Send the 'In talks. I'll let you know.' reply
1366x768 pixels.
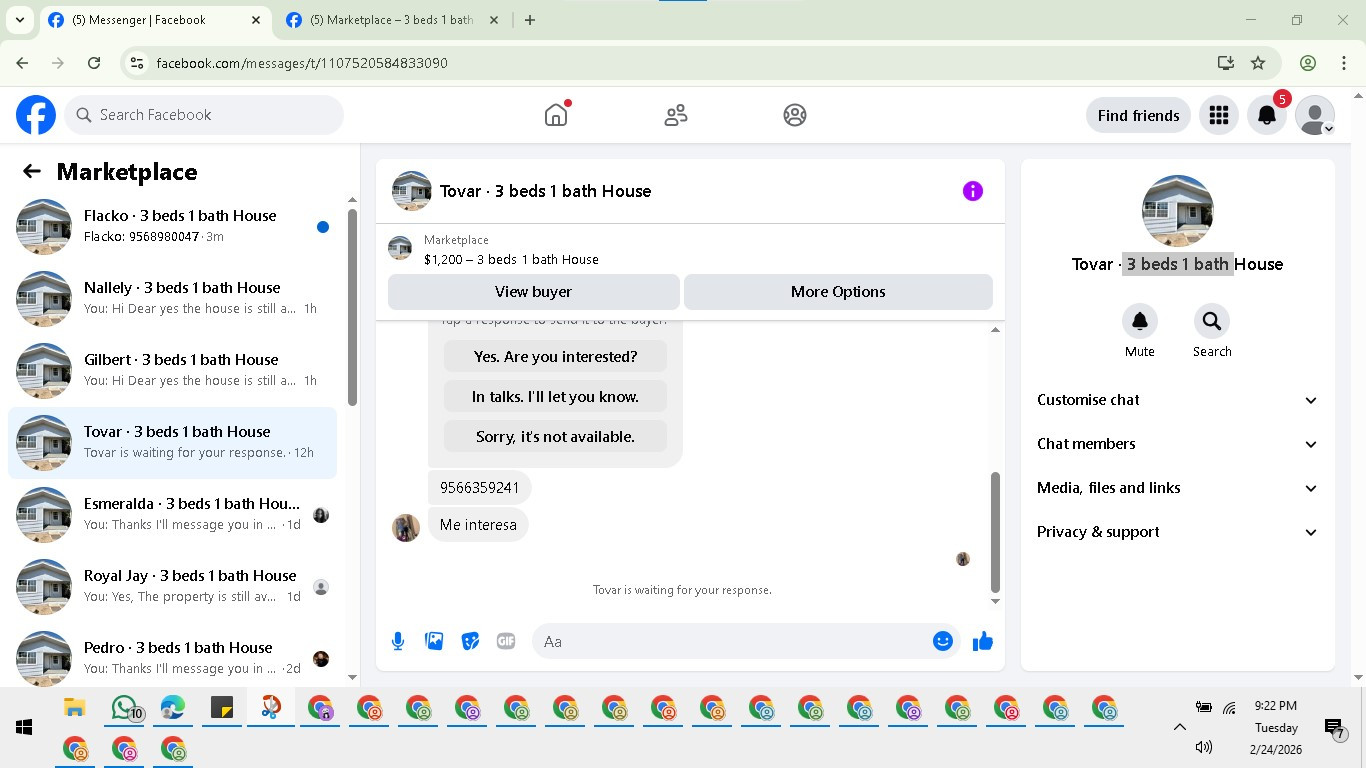pyautogui.click(x=555, y=397)
